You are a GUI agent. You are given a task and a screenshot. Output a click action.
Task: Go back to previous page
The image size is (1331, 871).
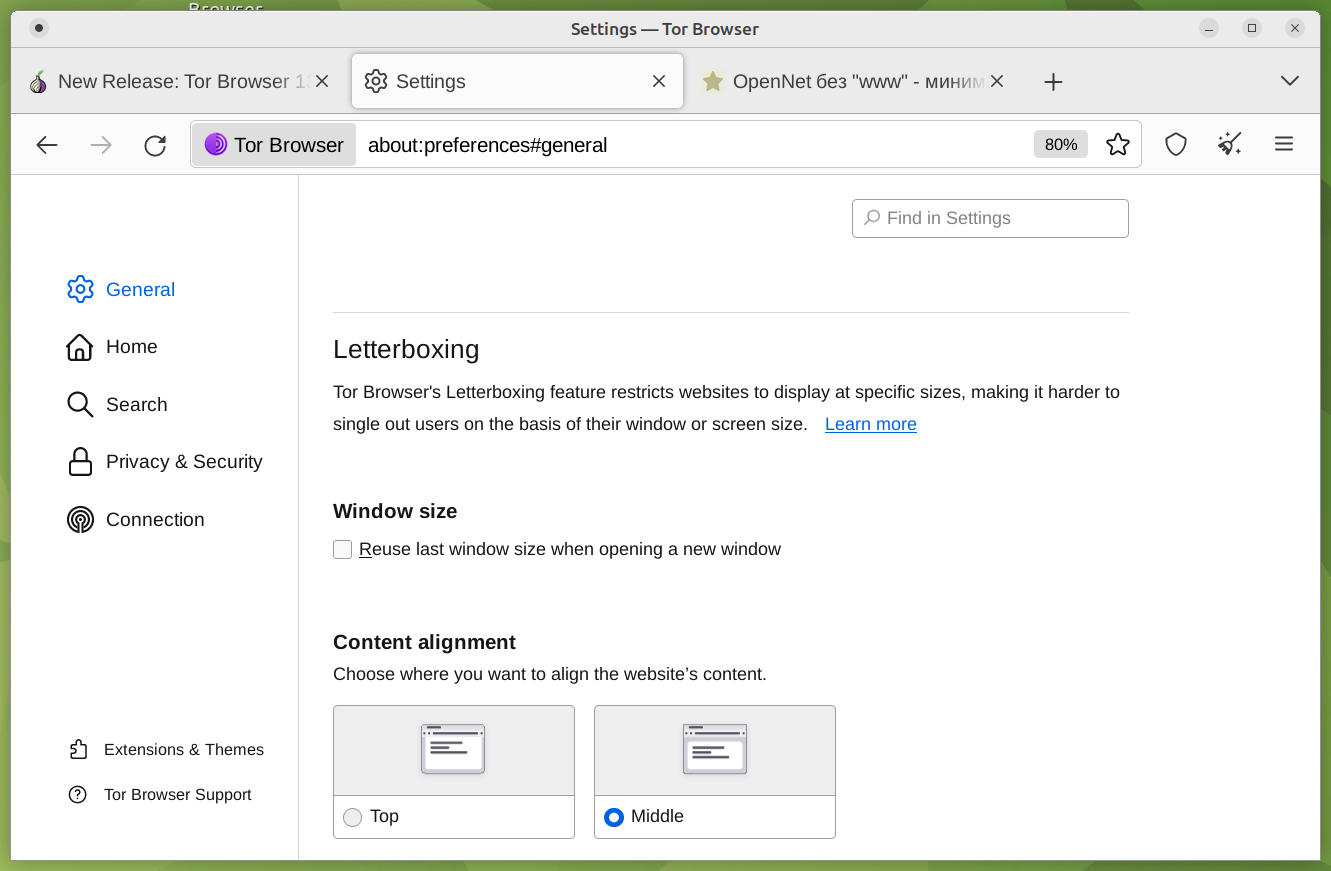coord(47,146)
